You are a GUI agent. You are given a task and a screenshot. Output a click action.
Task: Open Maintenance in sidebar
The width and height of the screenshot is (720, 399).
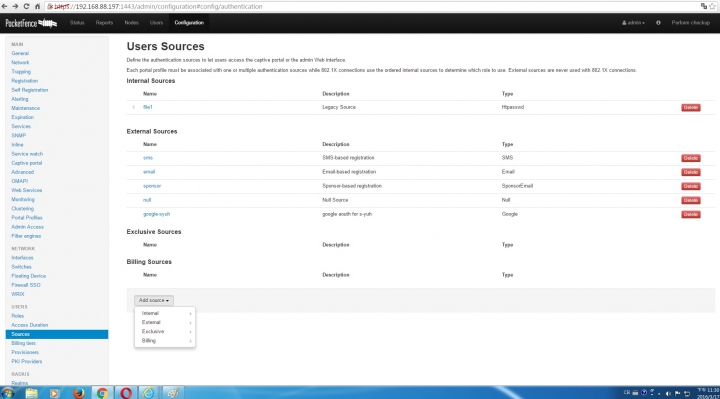[26, 108]
